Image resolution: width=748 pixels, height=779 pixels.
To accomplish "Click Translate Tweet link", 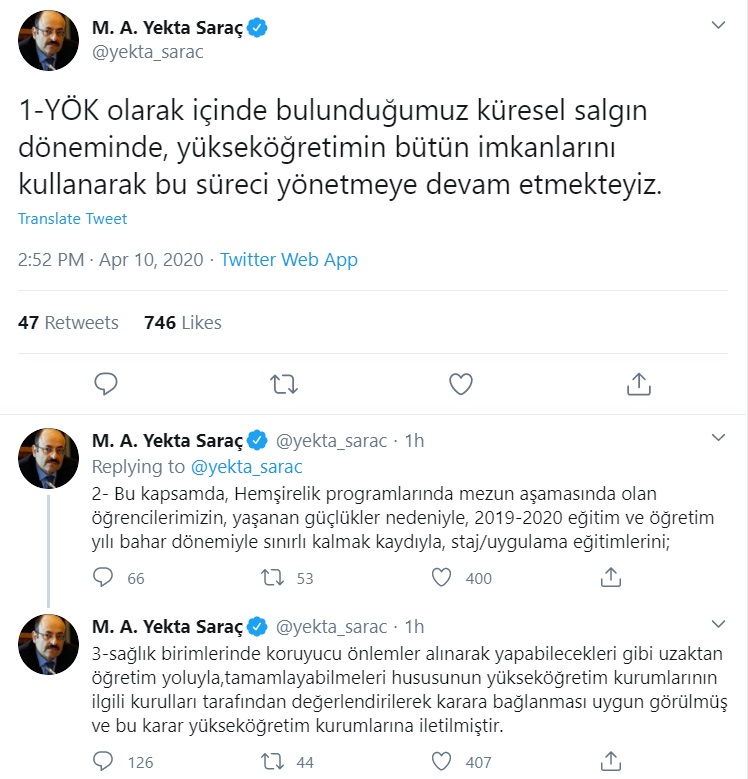I will (73, 218).
